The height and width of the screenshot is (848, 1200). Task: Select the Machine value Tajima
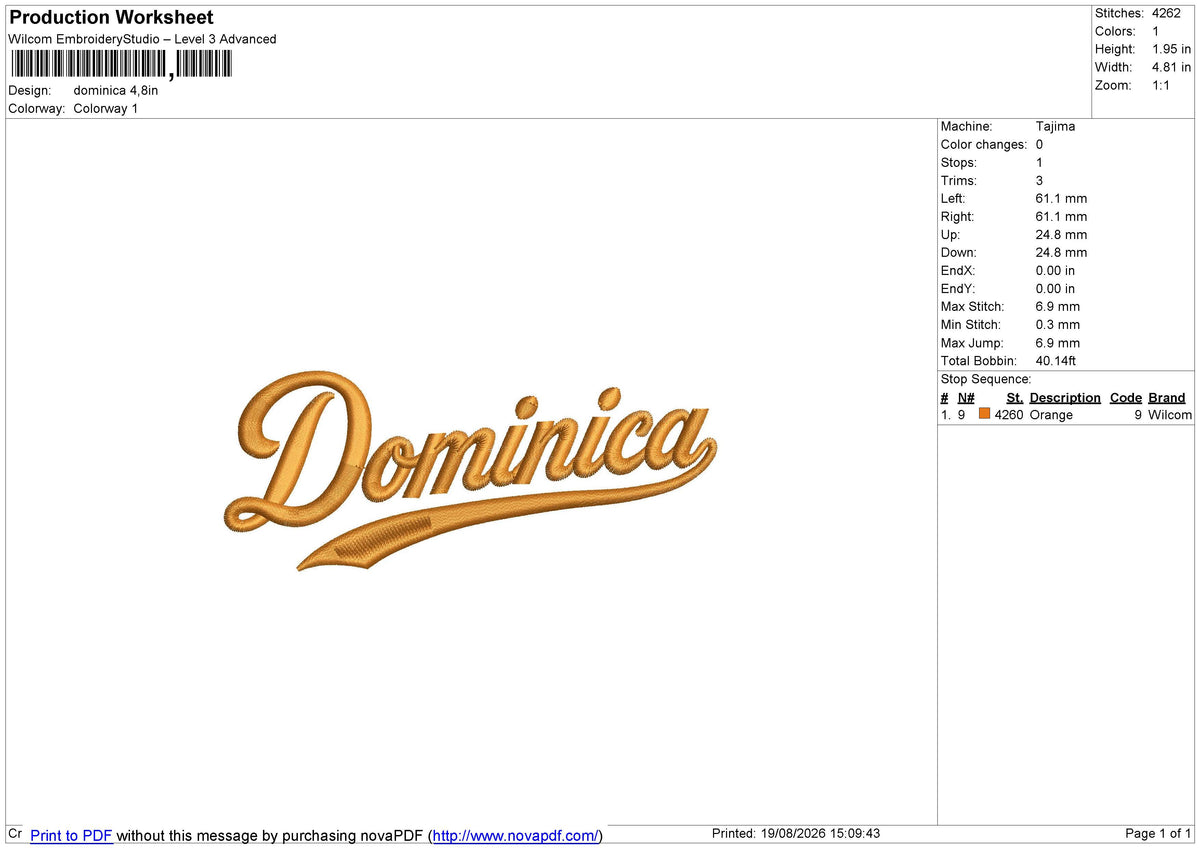point(1056,126)
